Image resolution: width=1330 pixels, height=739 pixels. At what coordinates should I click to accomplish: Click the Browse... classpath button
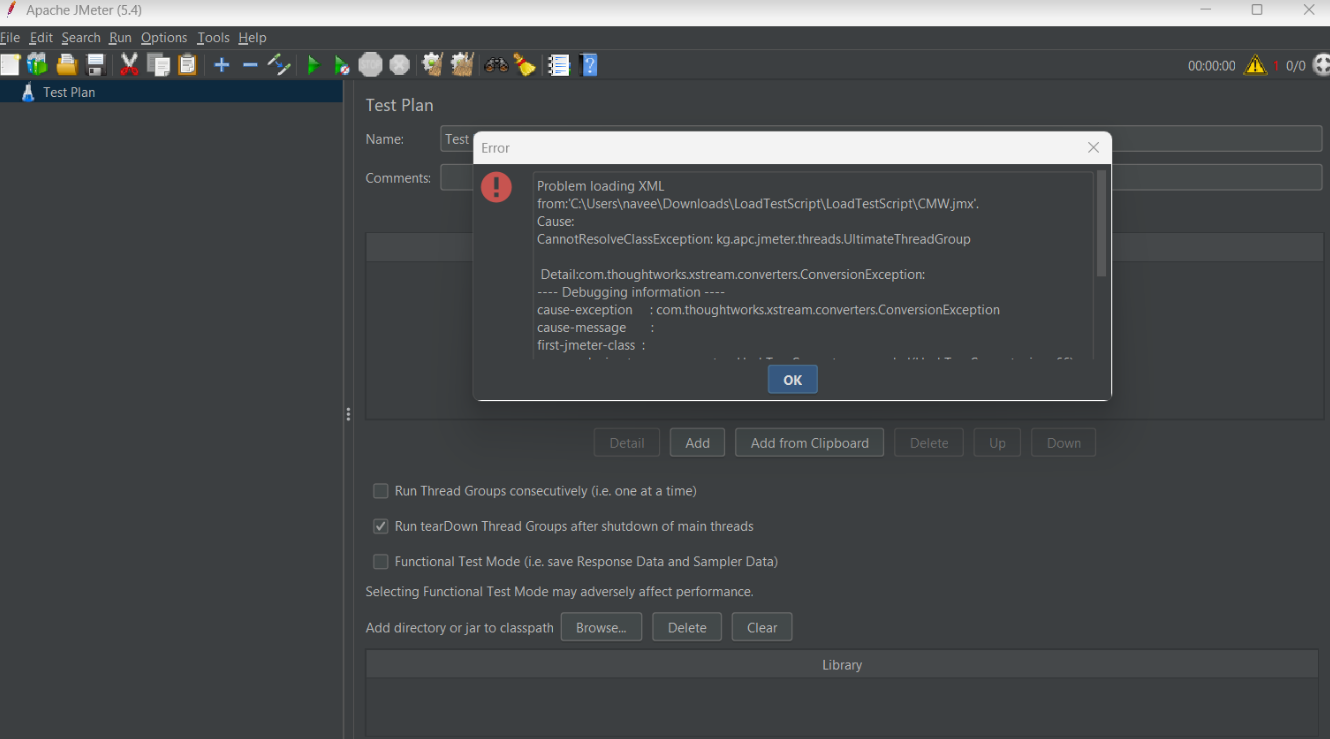click(601, 627)
